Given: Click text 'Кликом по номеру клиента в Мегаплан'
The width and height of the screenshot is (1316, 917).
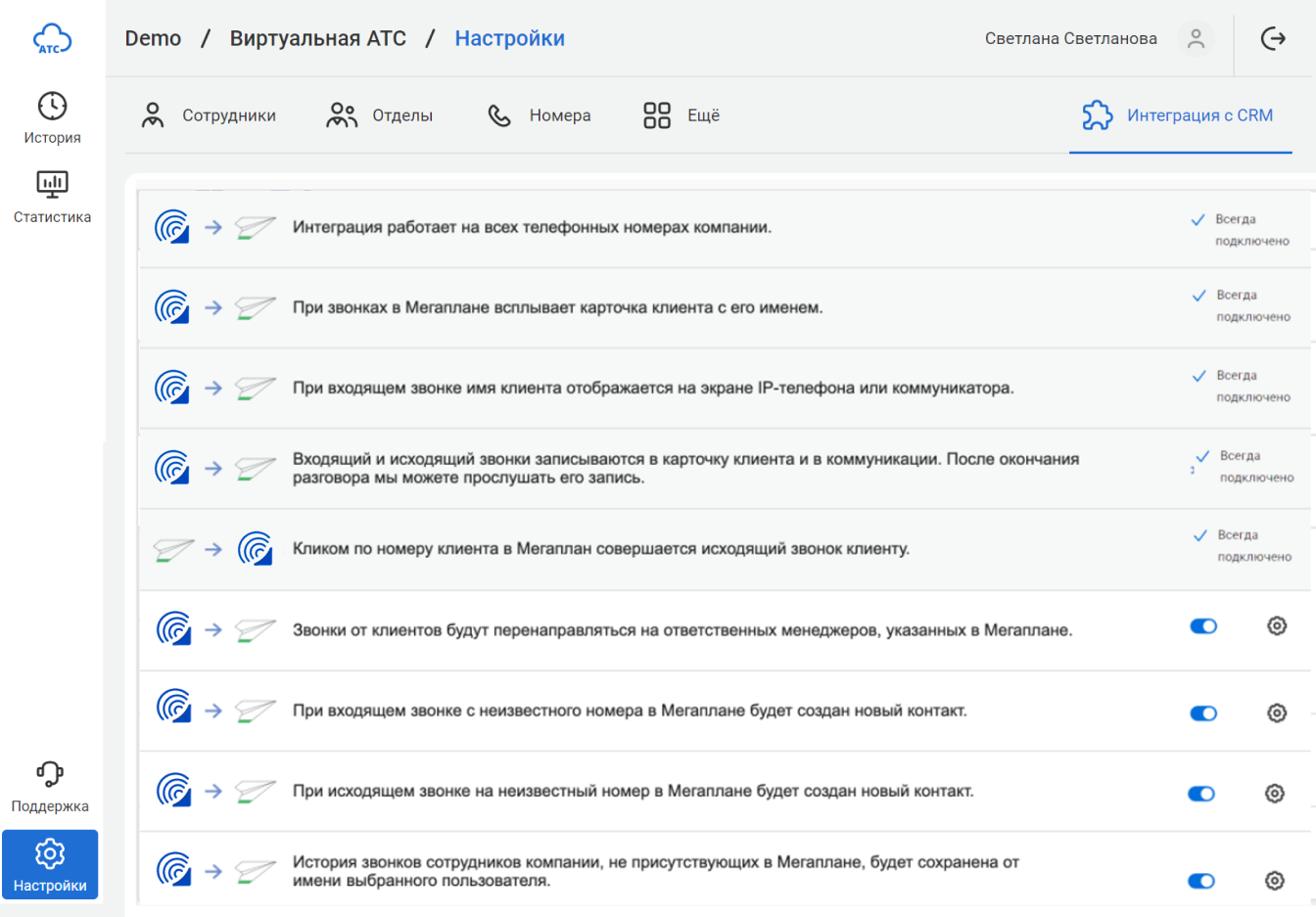Looking at the screenshot, I should point(601,549).
